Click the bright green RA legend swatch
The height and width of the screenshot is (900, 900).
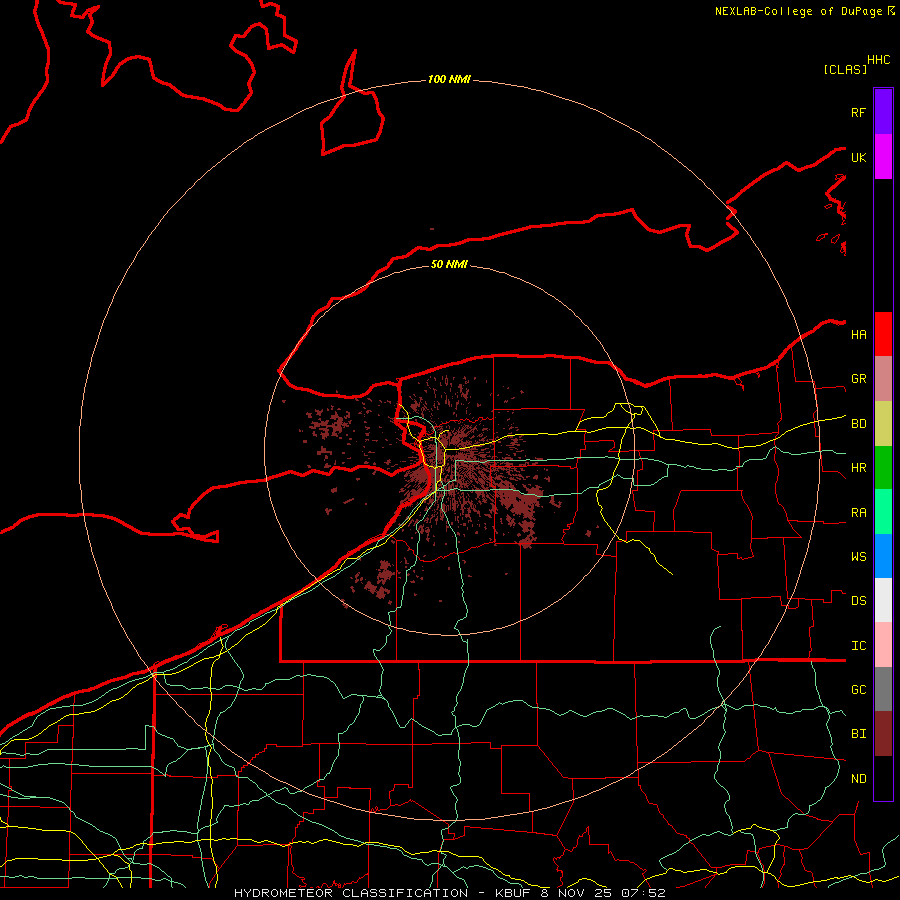tap(883, 512)
